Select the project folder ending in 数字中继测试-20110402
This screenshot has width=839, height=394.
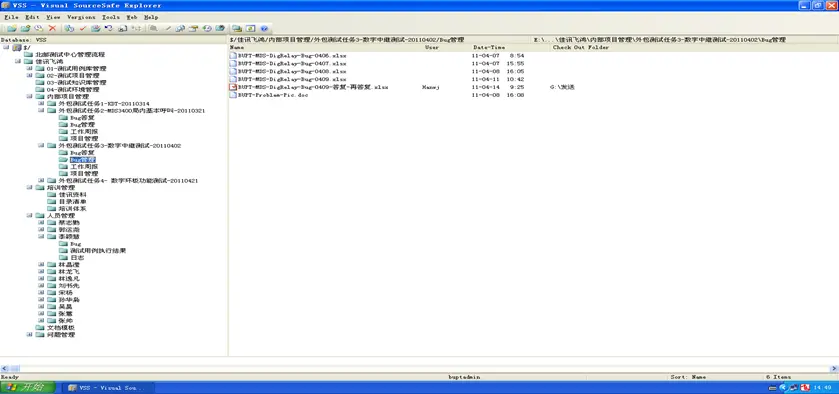tap(119, 146)
